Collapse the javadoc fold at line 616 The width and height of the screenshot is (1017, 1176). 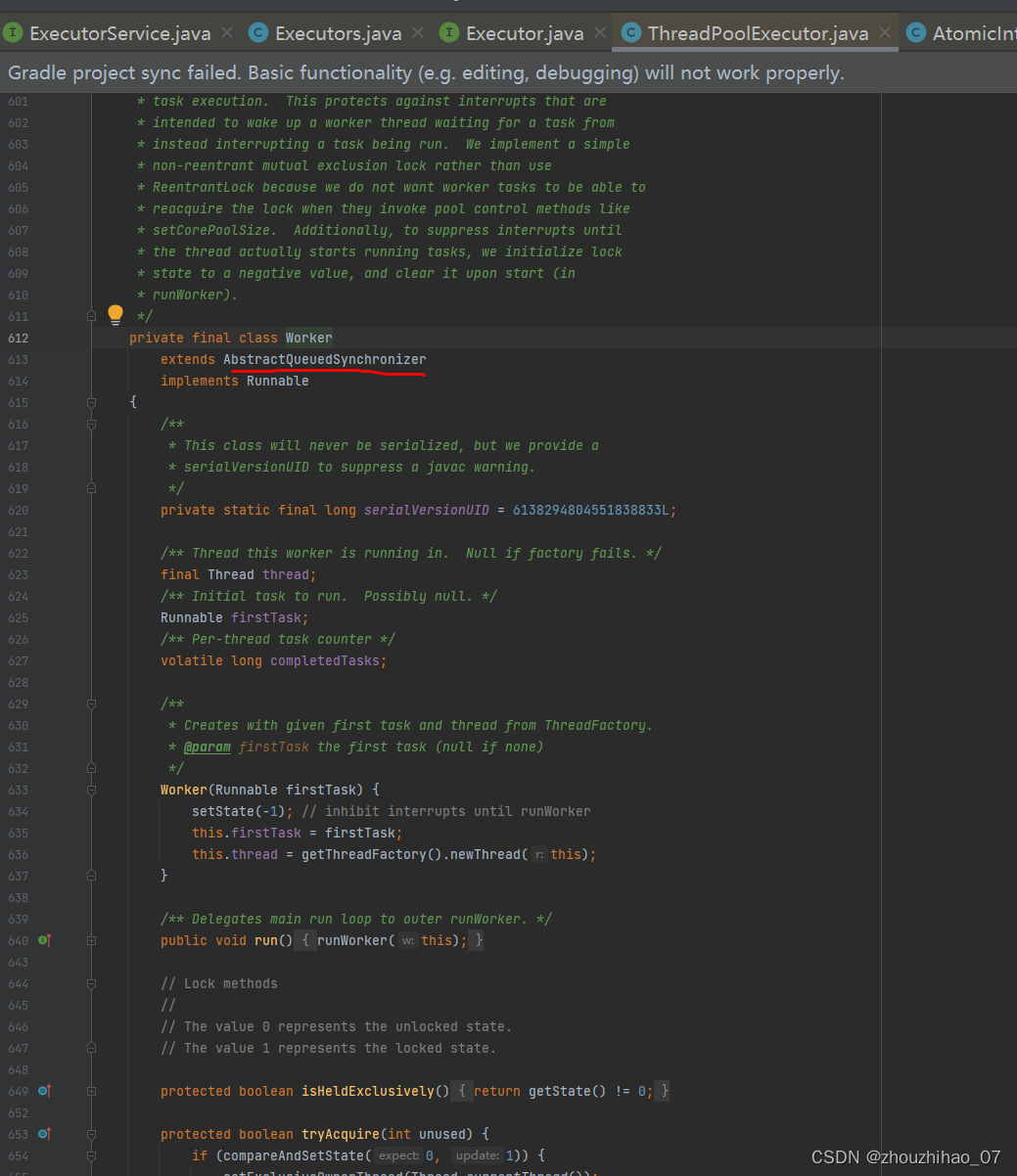pos(91,424)
